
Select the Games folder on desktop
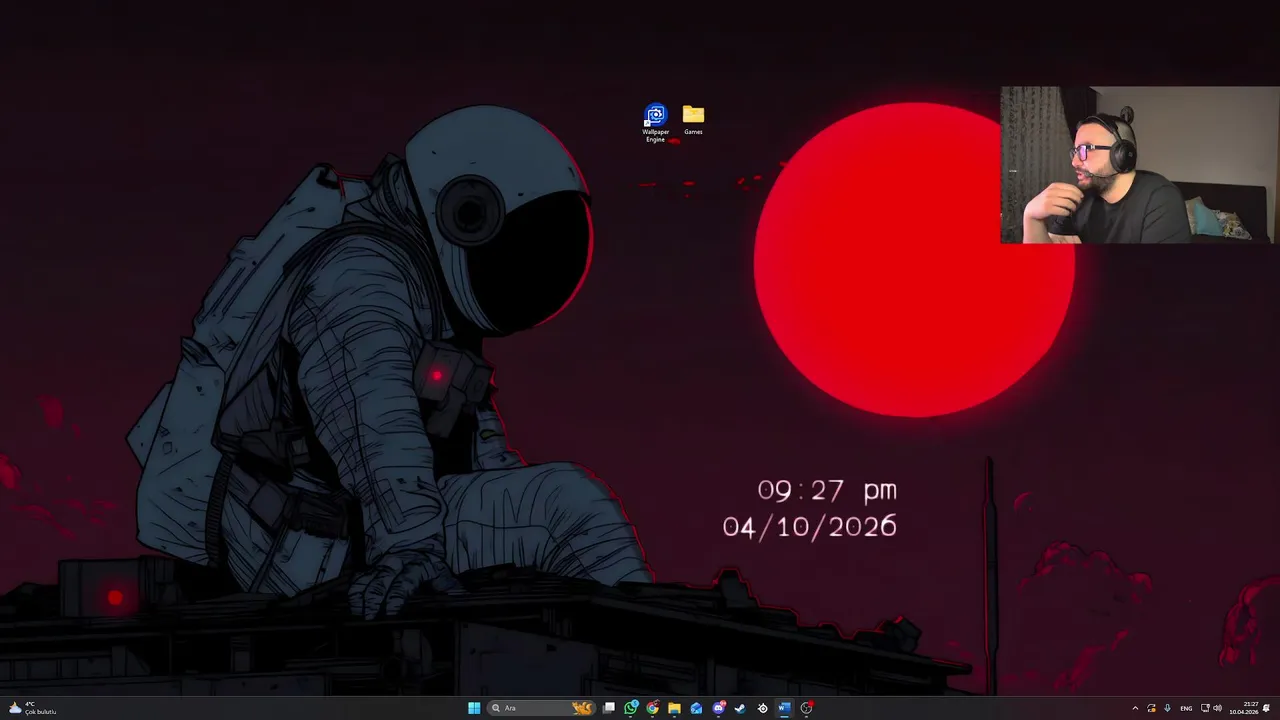(x=693, y=119)
